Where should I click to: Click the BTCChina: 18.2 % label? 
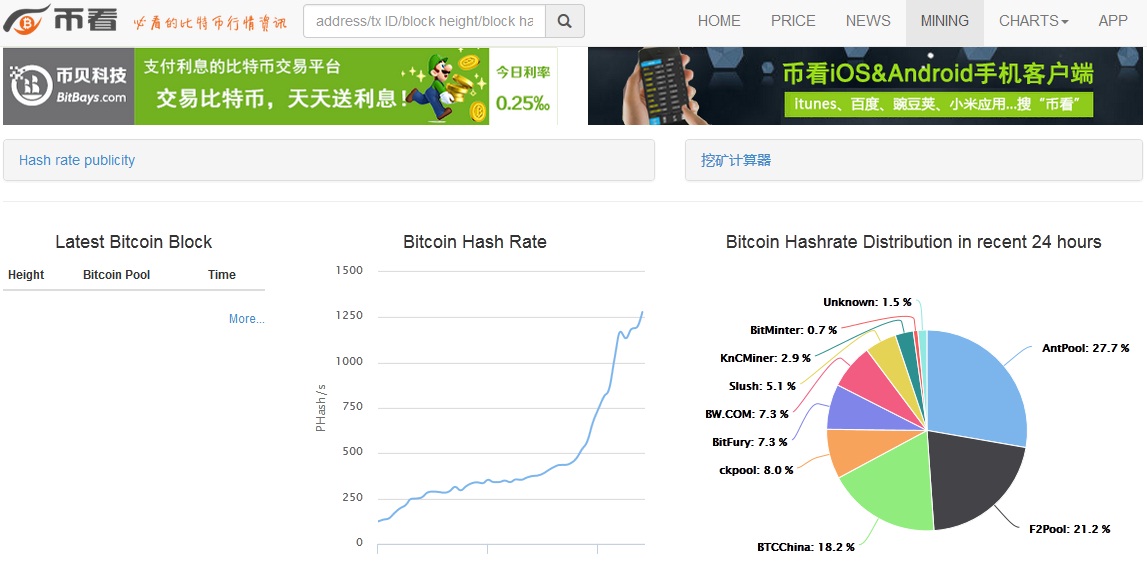pos(805,547)
